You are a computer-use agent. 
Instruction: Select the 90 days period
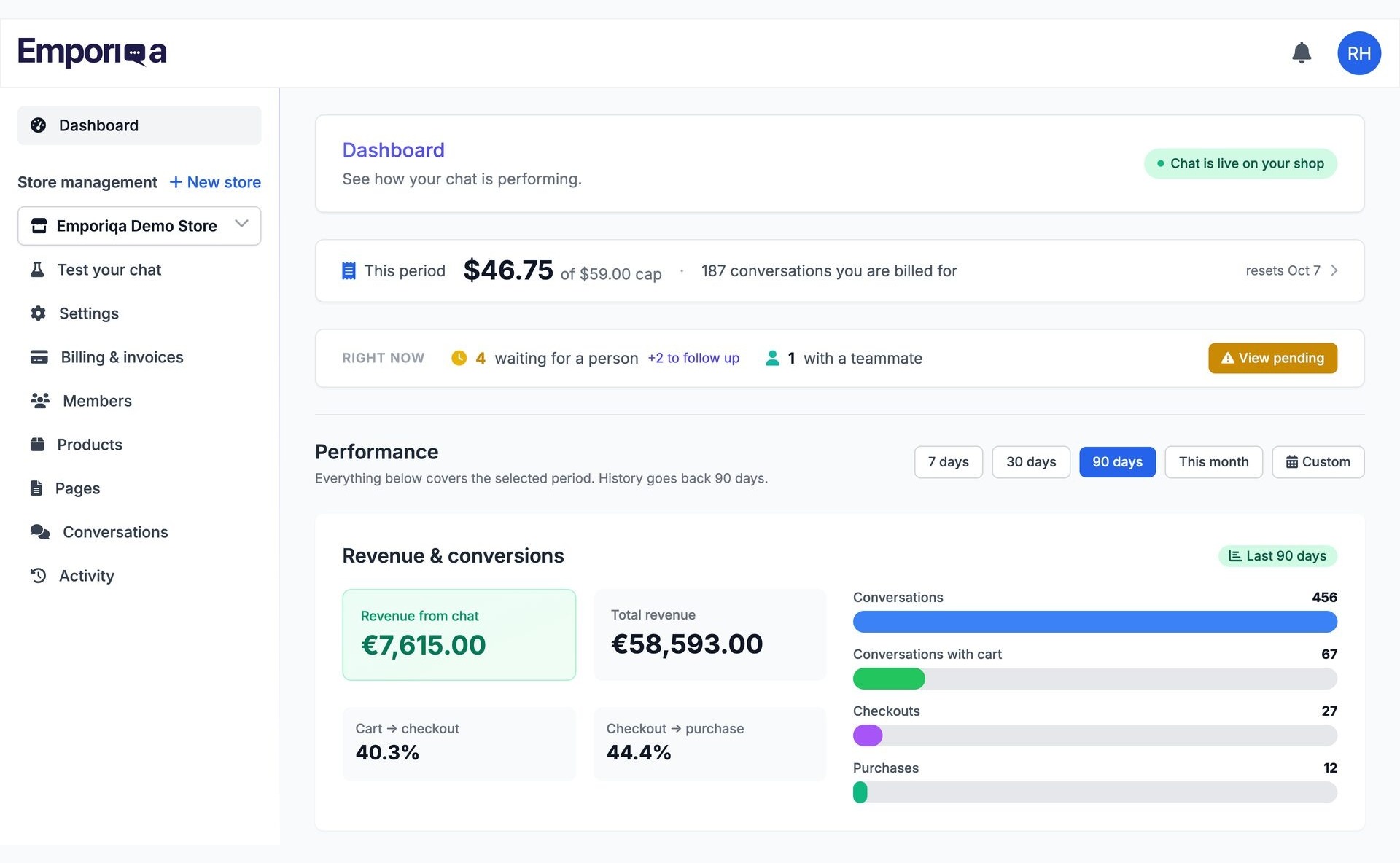[x=1117, y=462]
